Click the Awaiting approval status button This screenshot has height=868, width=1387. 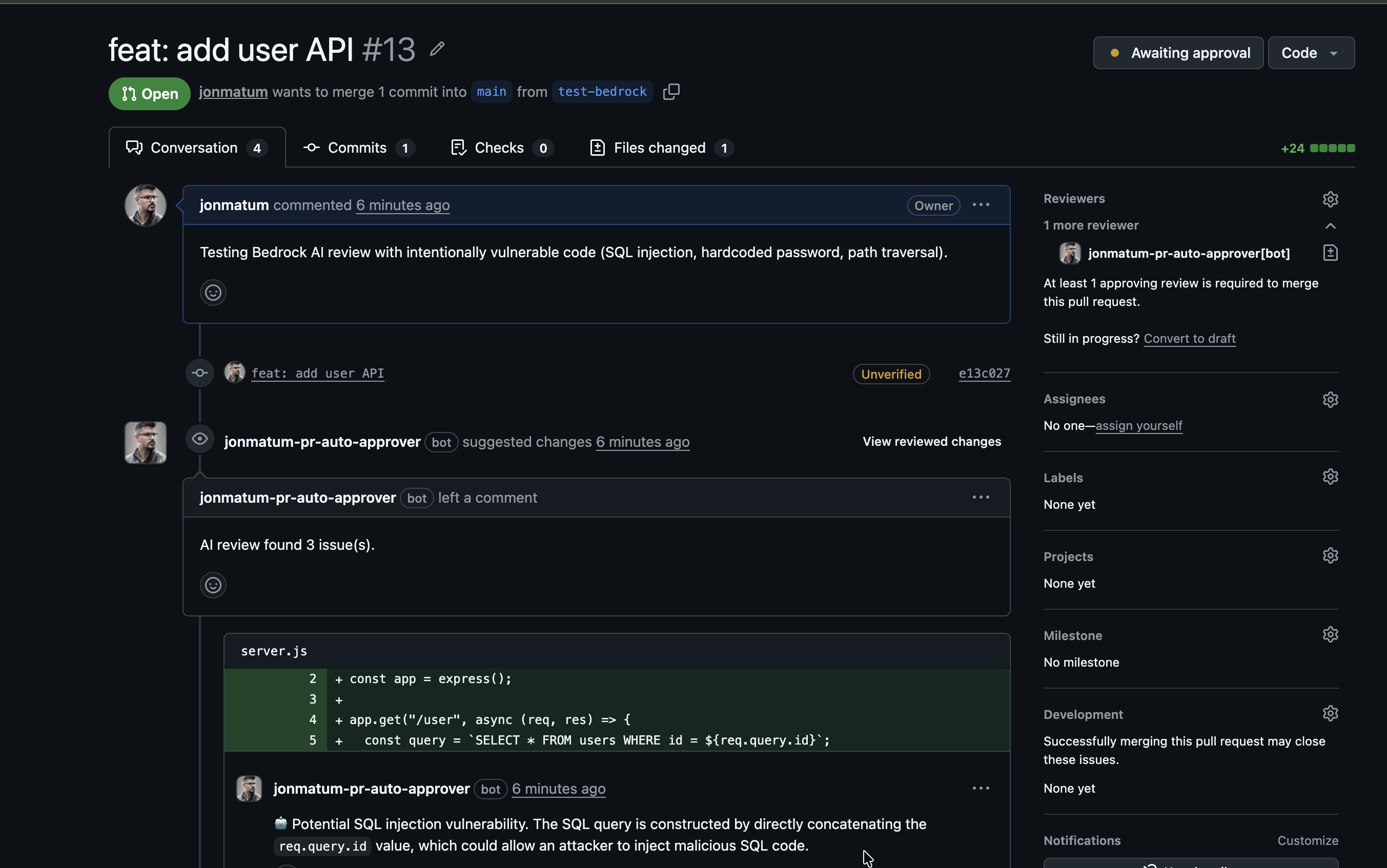pyautogui.click(x=1177, y=53)
